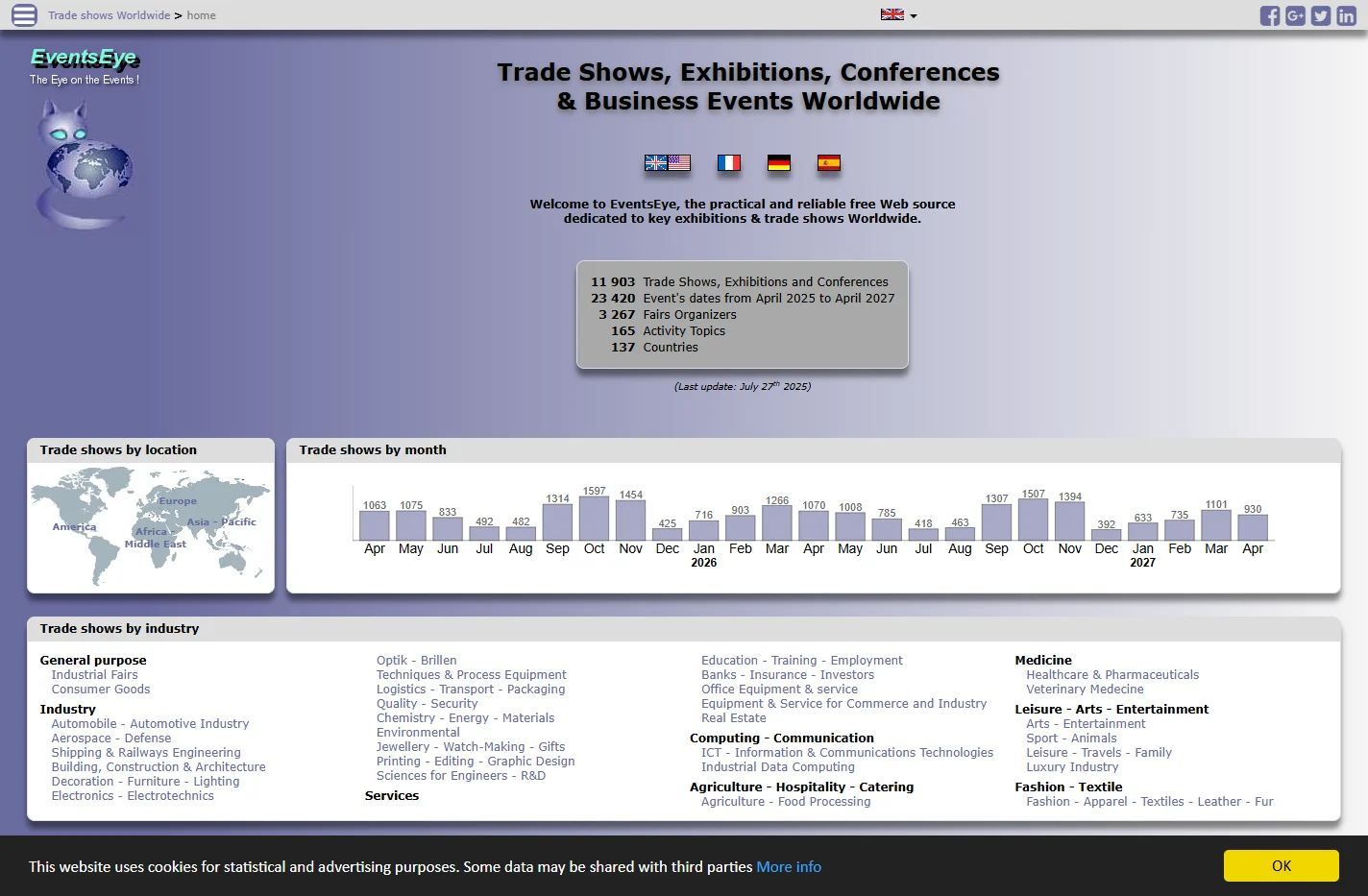Click the Oct 1507 bar in chart
Screen dimensions: 1368x896
pyautogui.click(x=1034, y=520)
